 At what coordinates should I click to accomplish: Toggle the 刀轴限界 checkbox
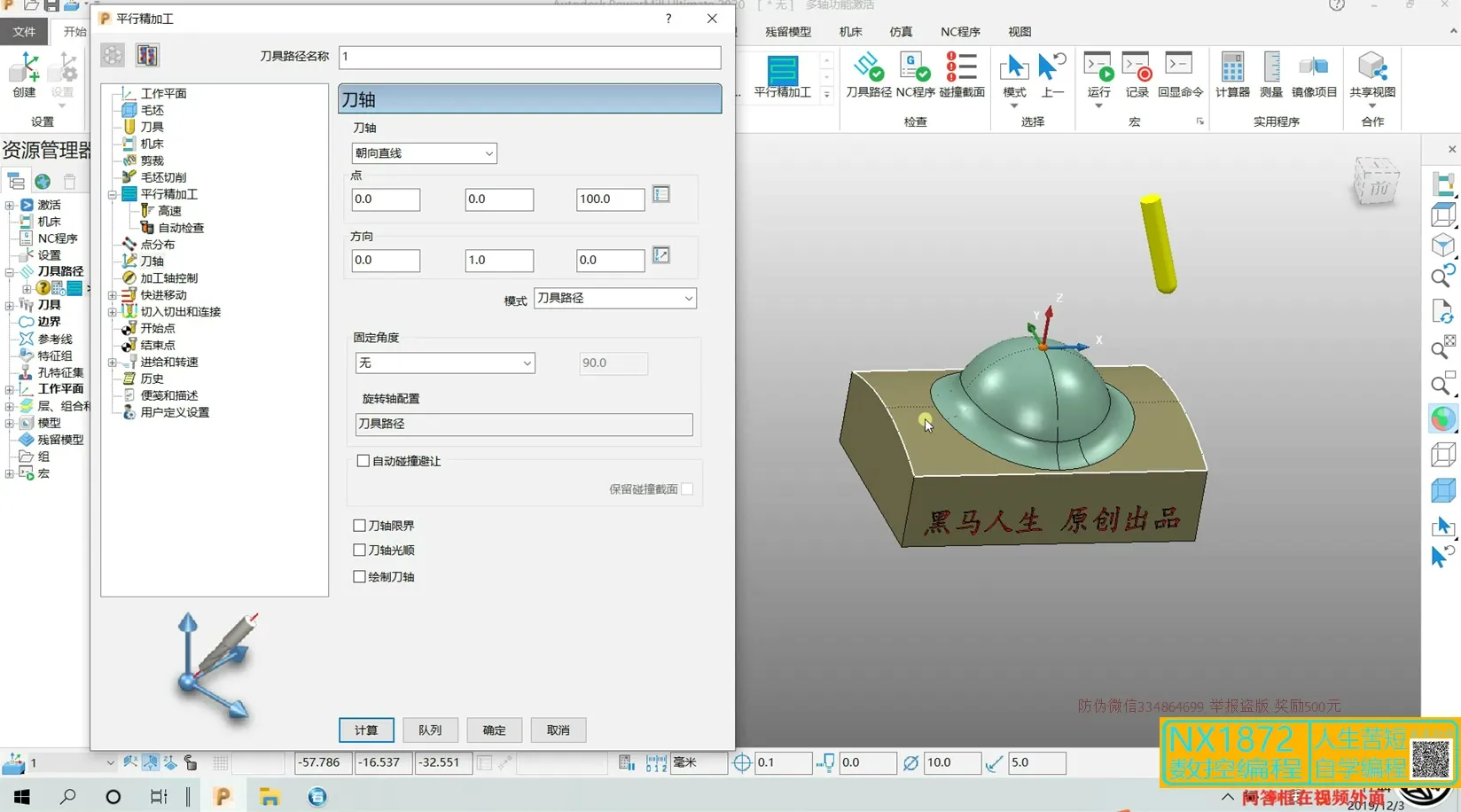(360, 526)
